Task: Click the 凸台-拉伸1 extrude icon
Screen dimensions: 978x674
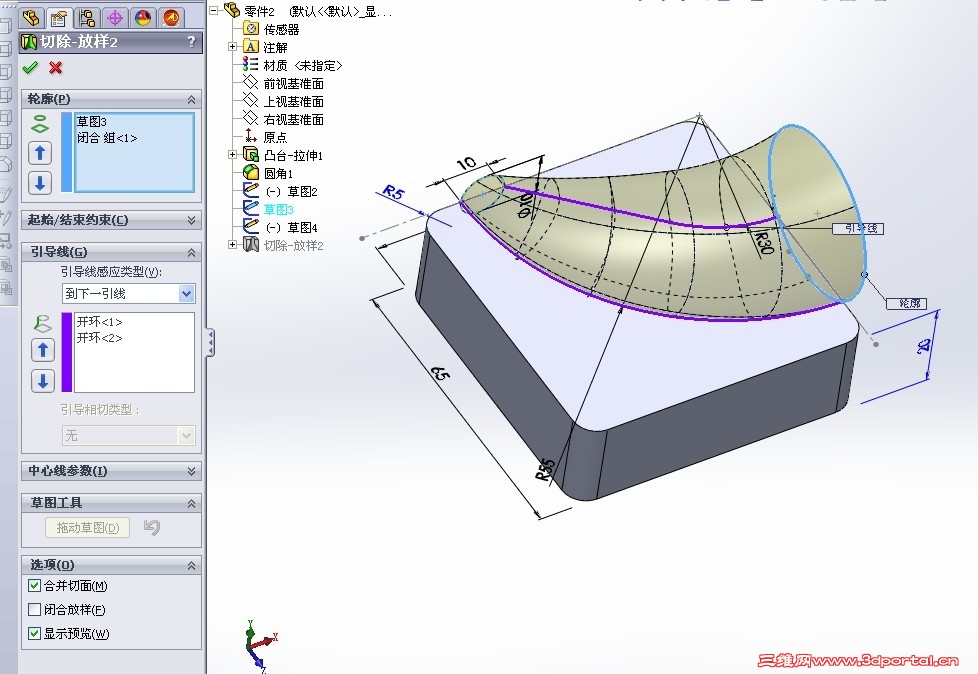Action: pyautogui.click(x=250, y=155)
